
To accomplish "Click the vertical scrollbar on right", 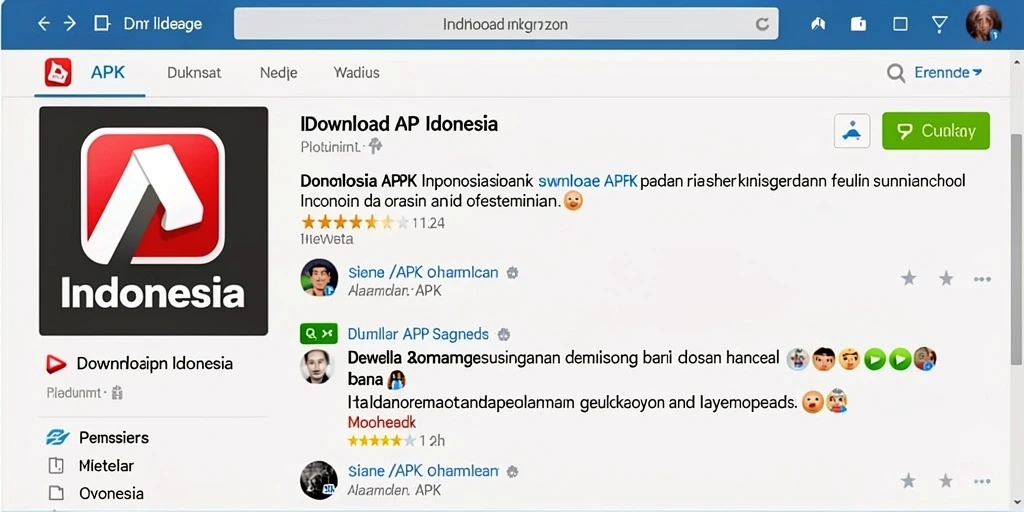I will tap(1016, 248).
